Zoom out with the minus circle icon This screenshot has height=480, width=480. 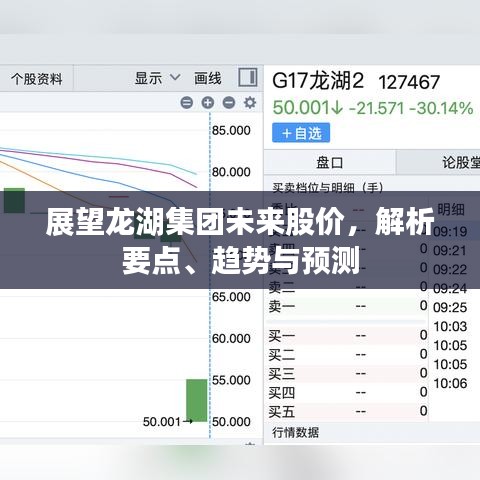[229, 103]
